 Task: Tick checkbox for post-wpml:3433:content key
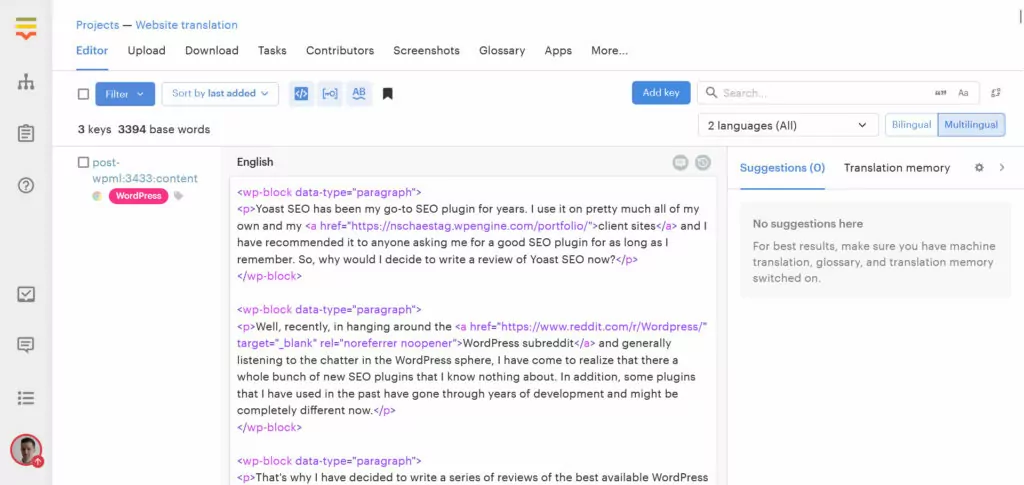click(84, 162)
